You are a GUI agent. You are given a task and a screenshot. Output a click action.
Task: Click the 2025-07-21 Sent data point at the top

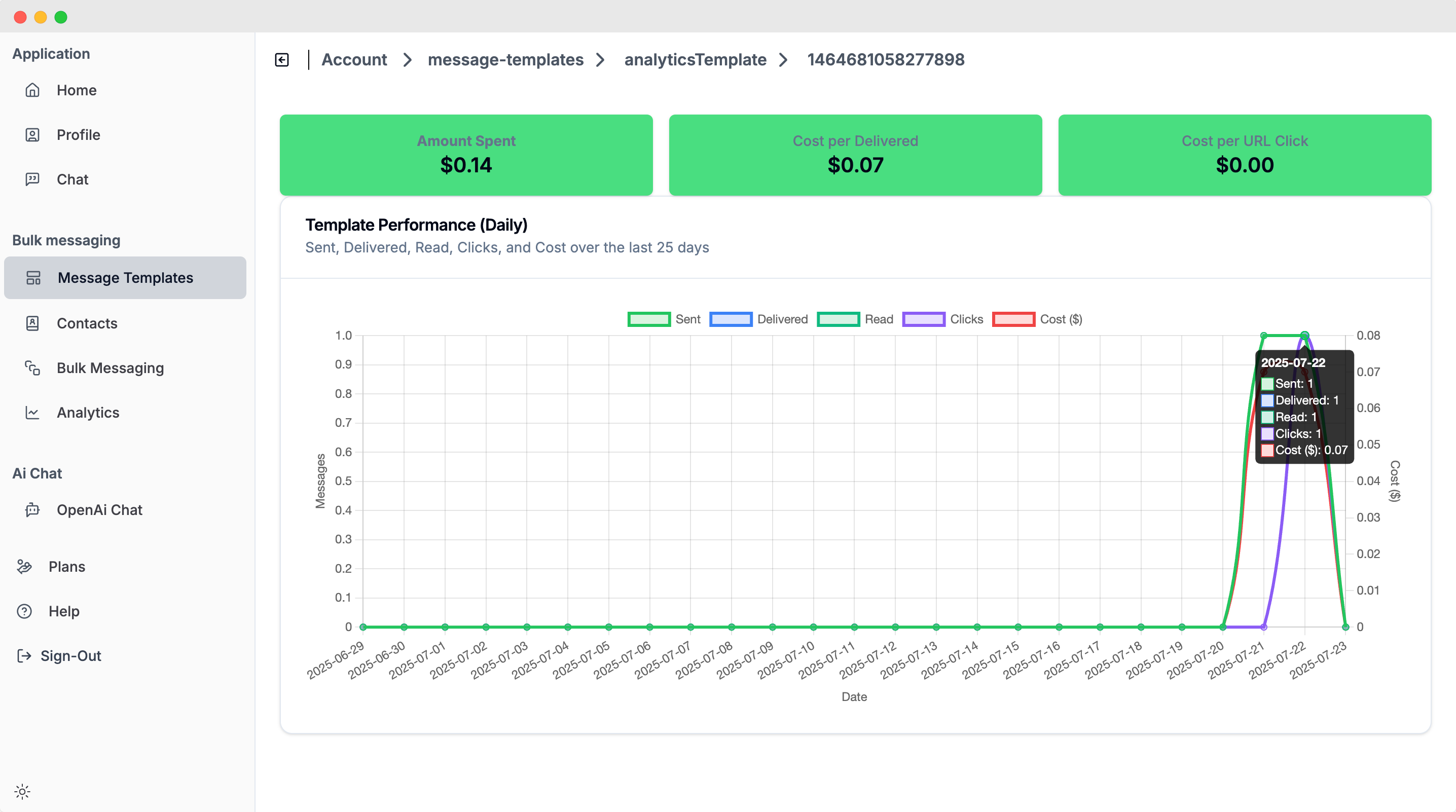(1264, 336)
